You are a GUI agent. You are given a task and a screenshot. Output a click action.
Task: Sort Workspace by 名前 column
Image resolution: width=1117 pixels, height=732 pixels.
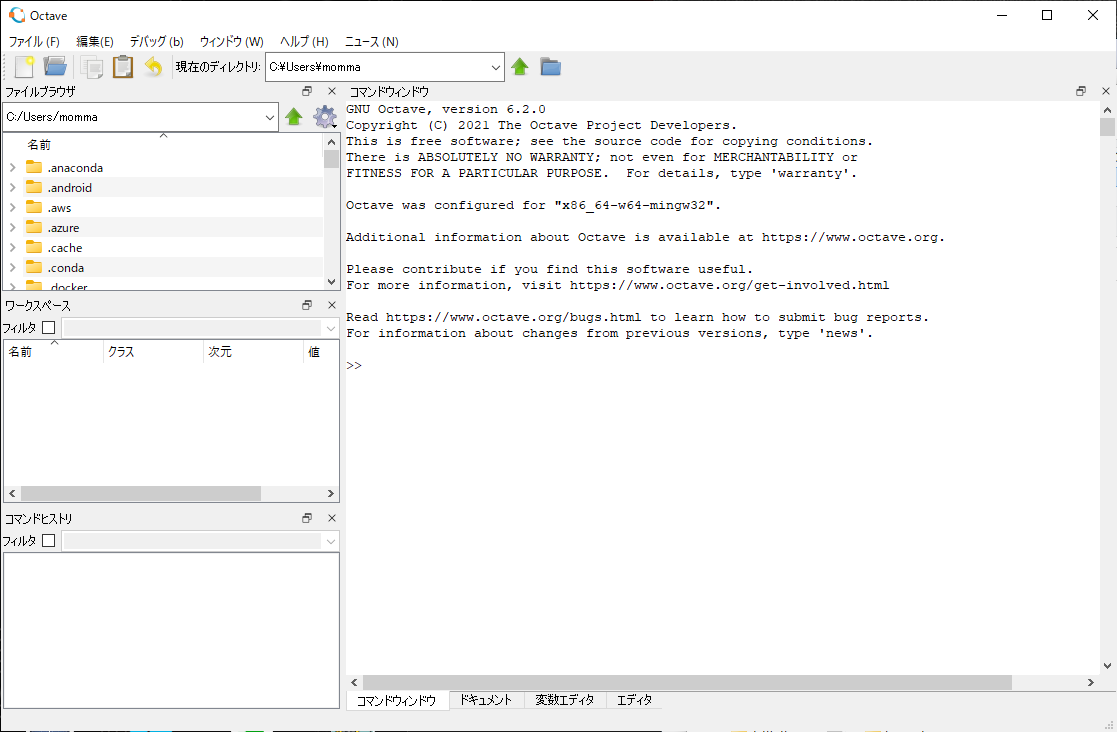click(54, 352)
